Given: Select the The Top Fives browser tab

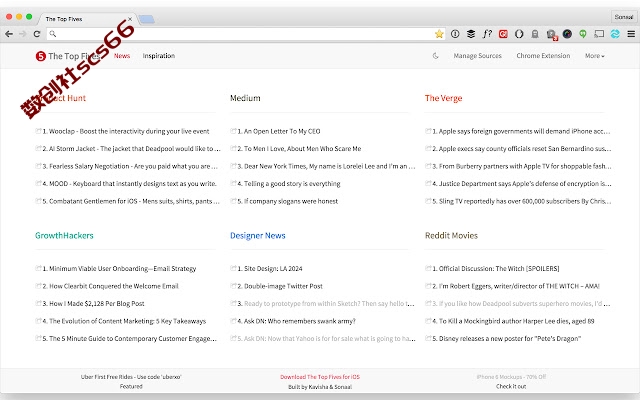Looking at the screenshot, I should [x=87, y=19].
